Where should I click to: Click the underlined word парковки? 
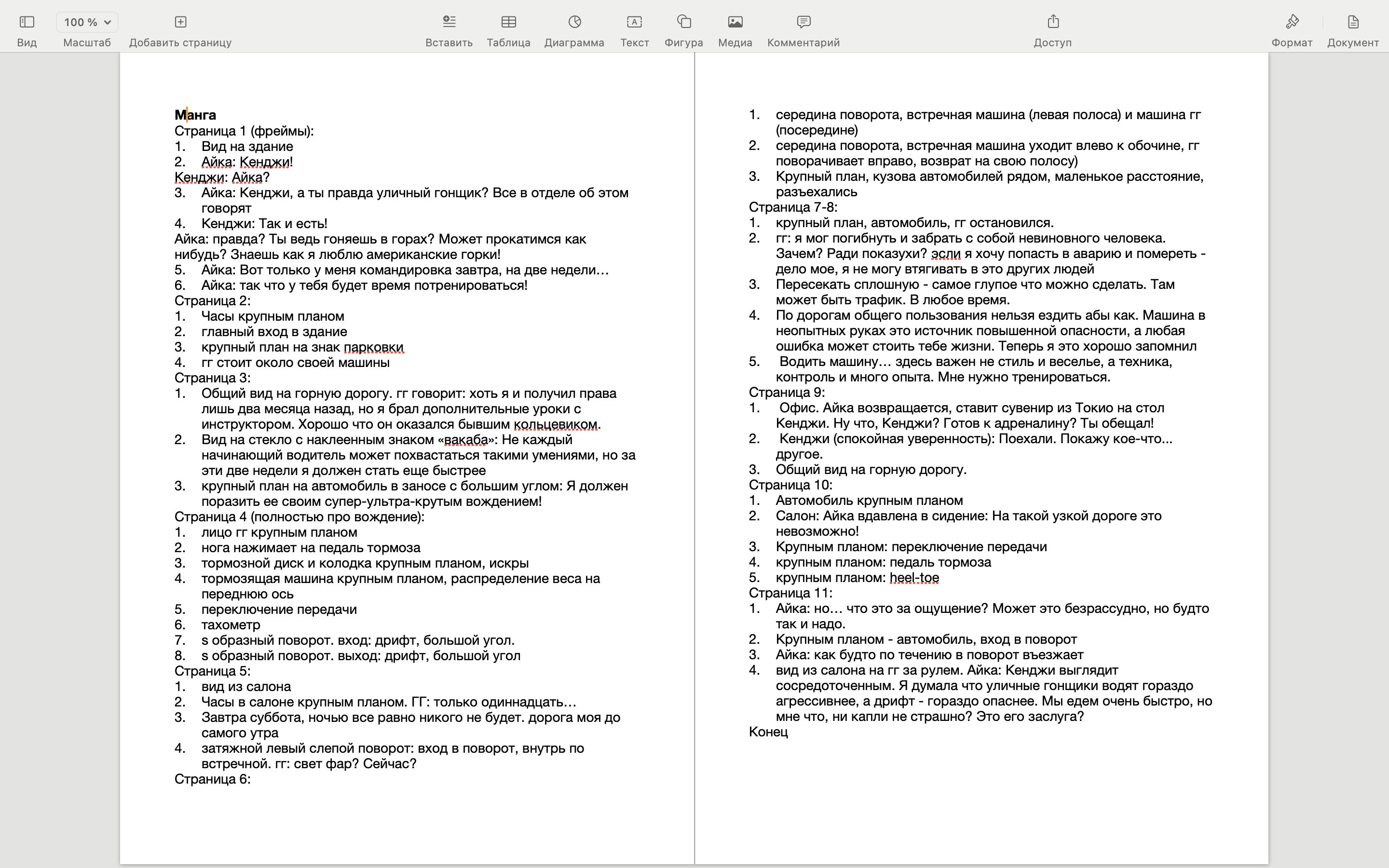pyautogui.click(x=373, y=347)
